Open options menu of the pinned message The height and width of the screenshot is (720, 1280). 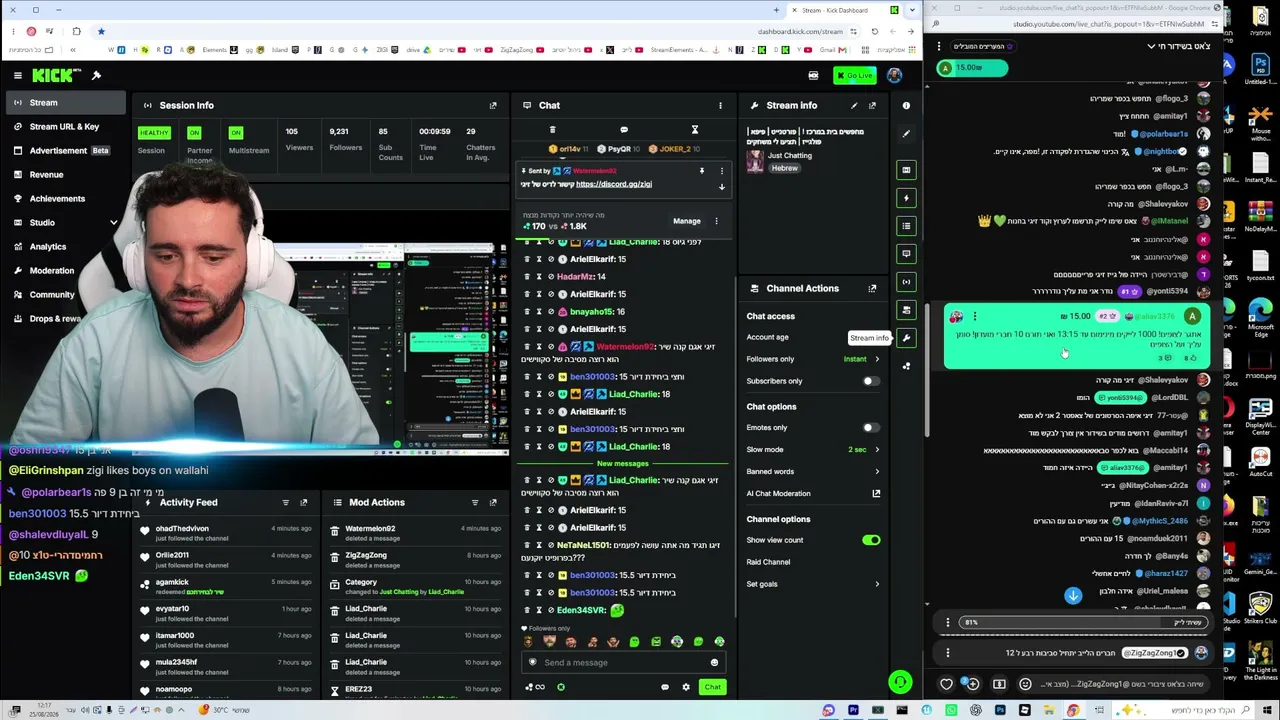[722, 171]
